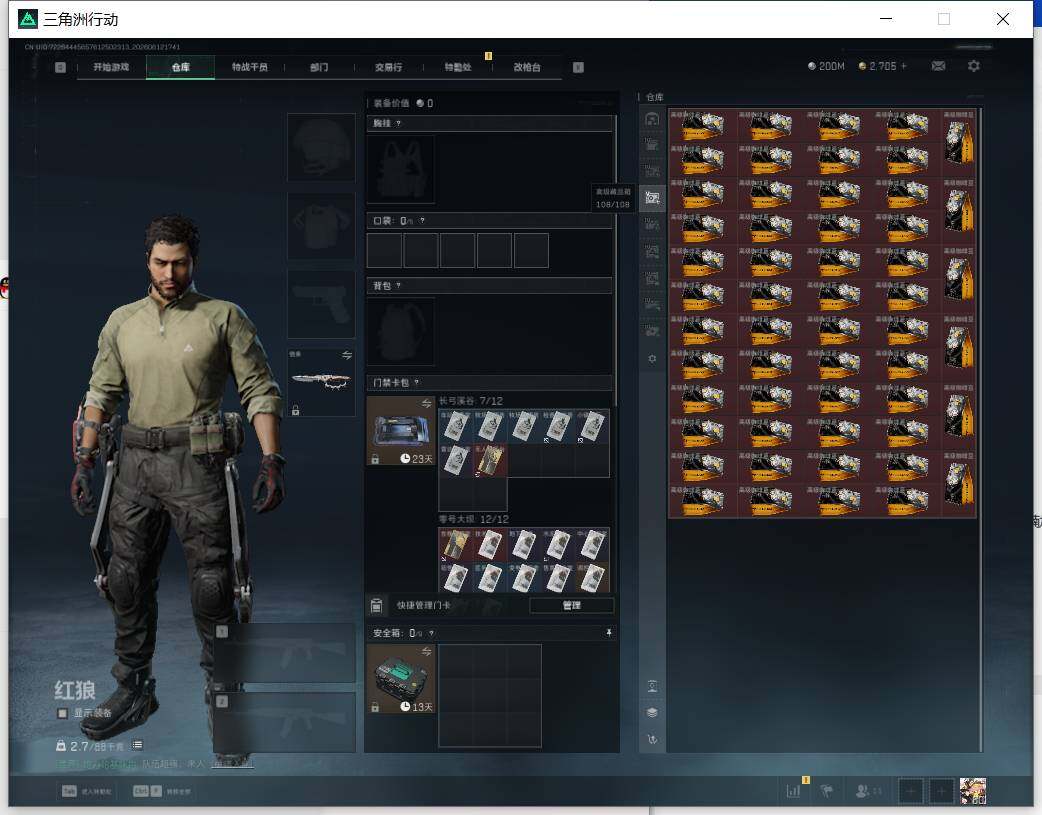This screenshot has height=815, width=1042.
Task: Show help for 安全箱 section
Action: 431,634
